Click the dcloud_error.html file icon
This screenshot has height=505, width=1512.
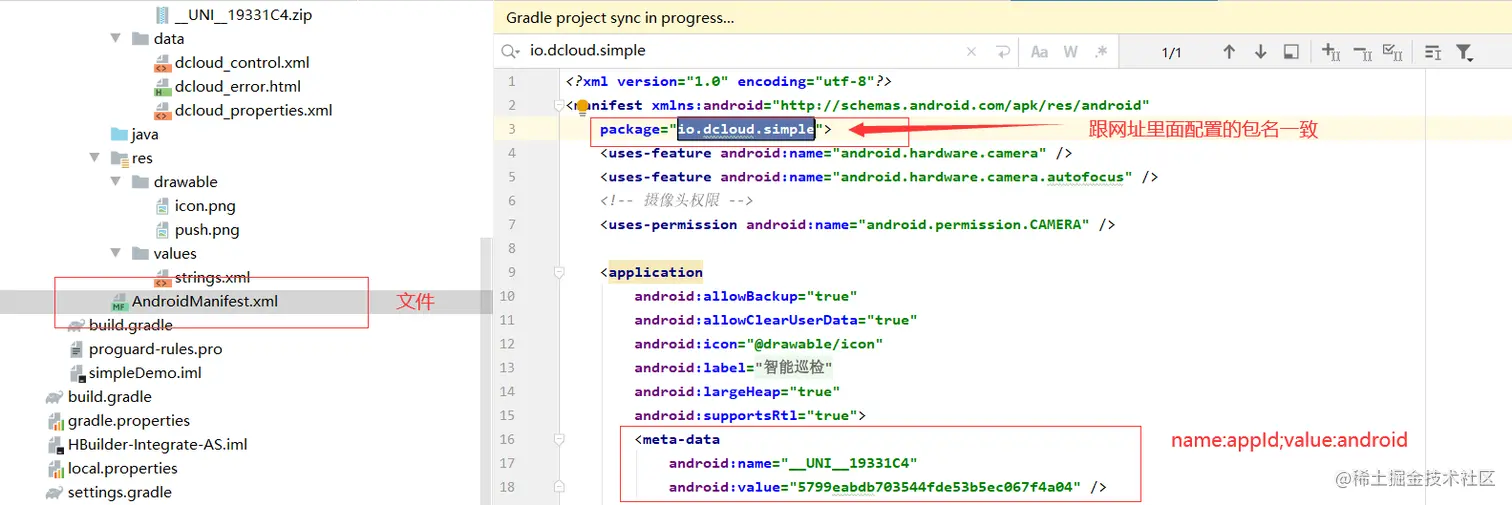pos(162,87)
